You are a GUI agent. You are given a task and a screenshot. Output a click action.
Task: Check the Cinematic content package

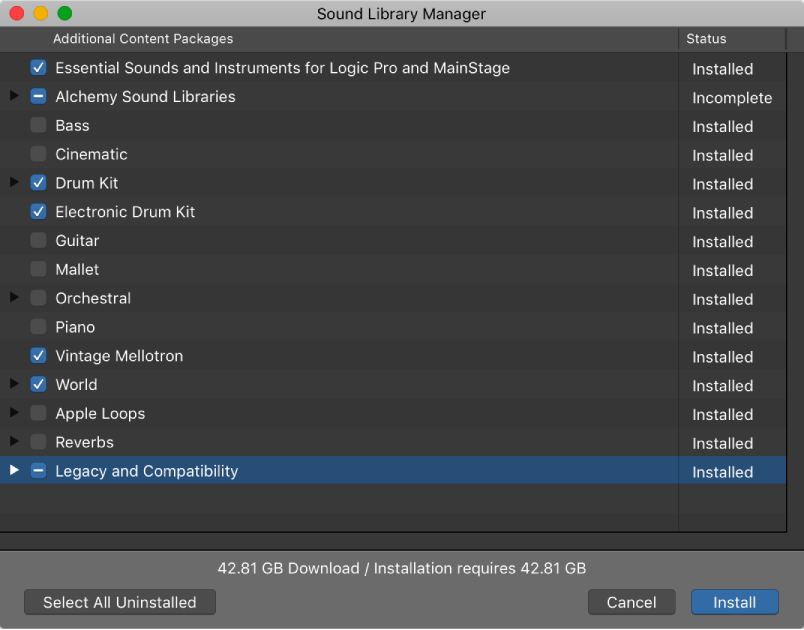coord(37,155)
